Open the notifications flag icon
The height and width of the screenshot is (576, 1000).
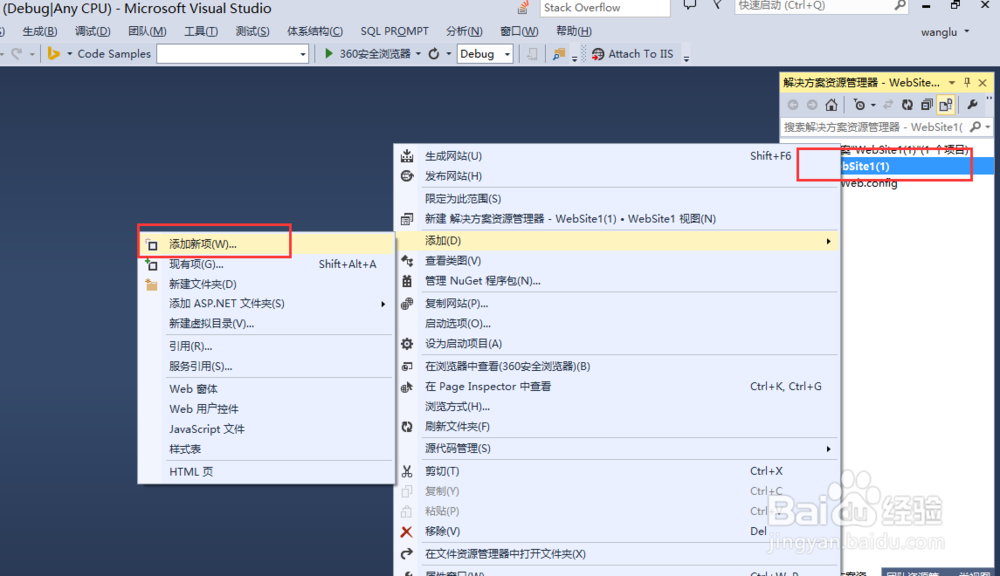click(x=717, y=6)
